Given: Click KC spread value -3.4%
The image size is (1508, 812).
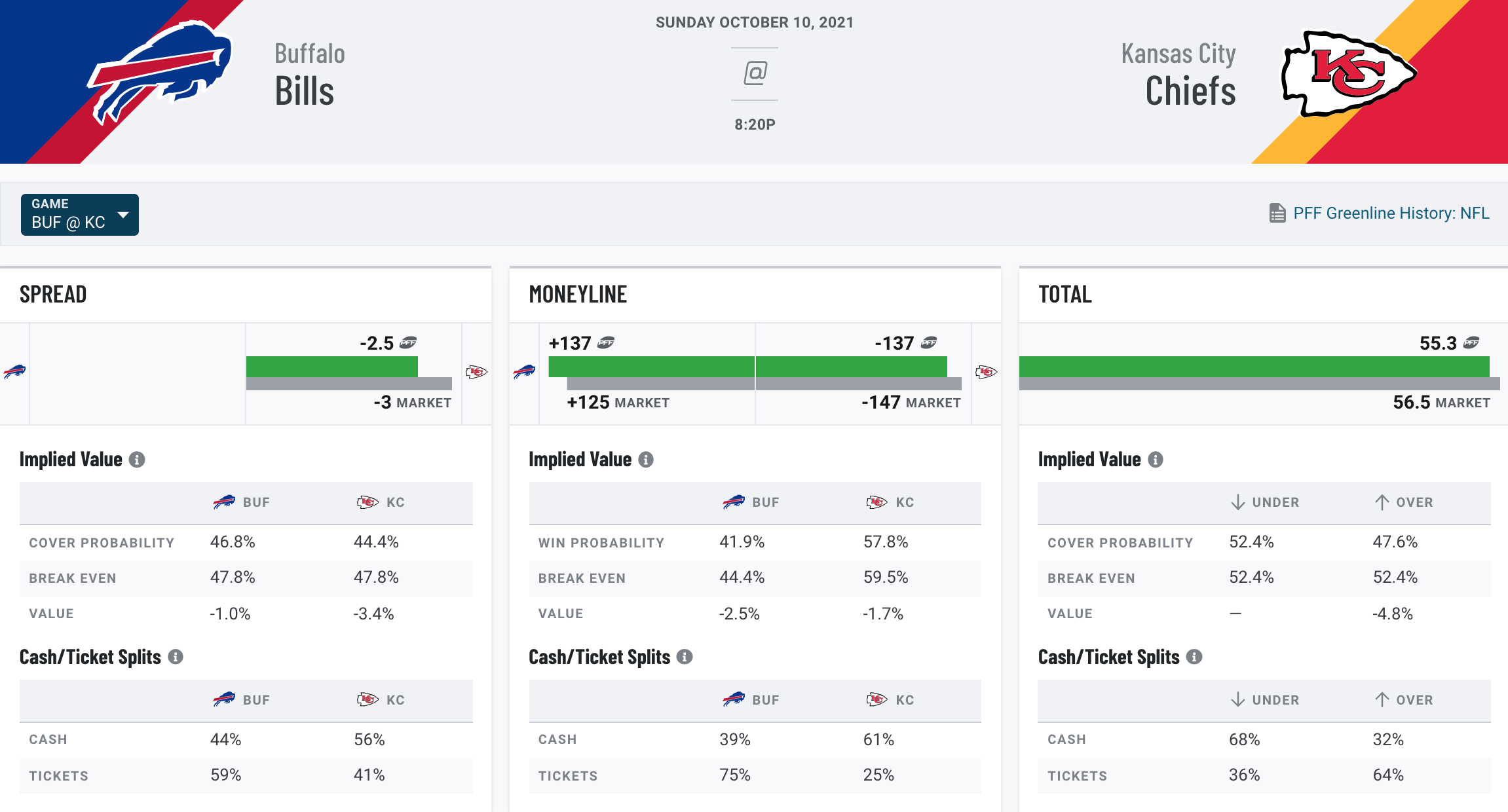Looking at the screenshot, I should (x=373, y=614).
